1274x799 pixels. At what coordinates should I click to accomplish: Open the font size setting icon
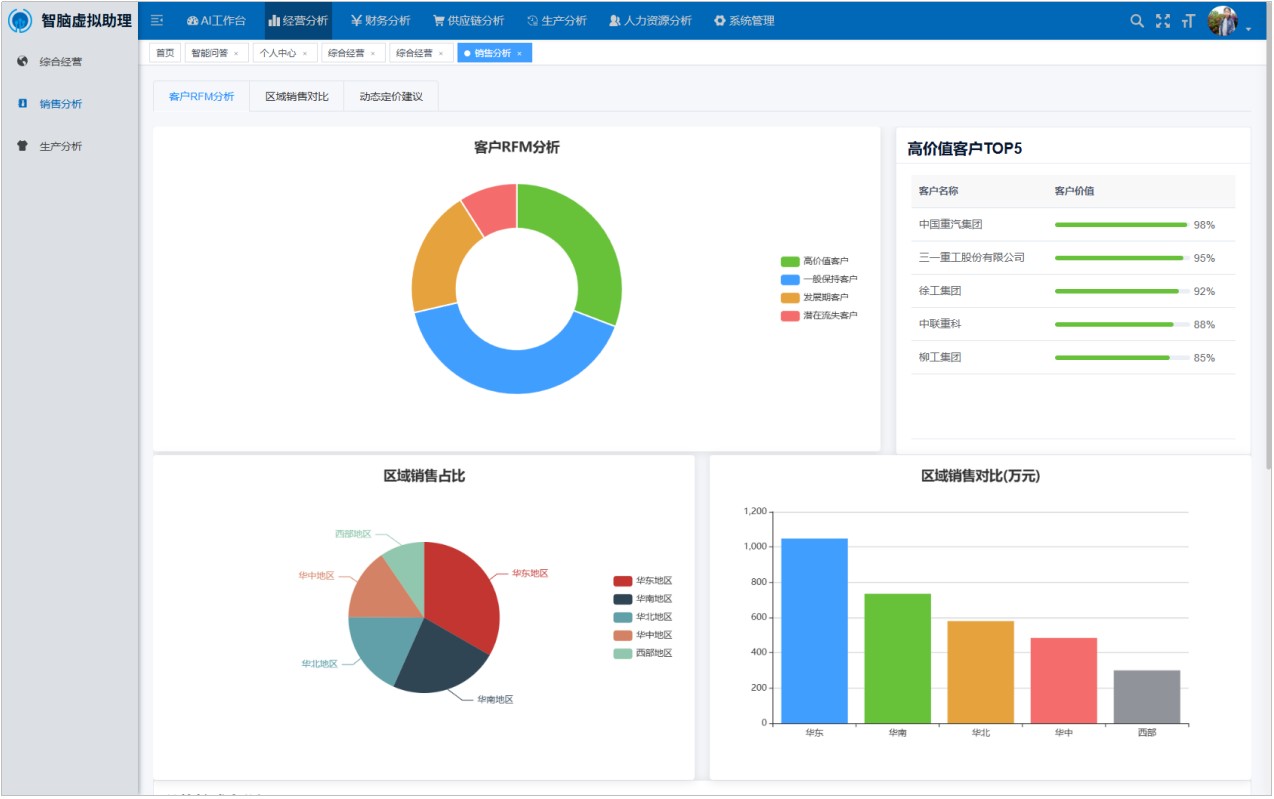coord(1189,21)
